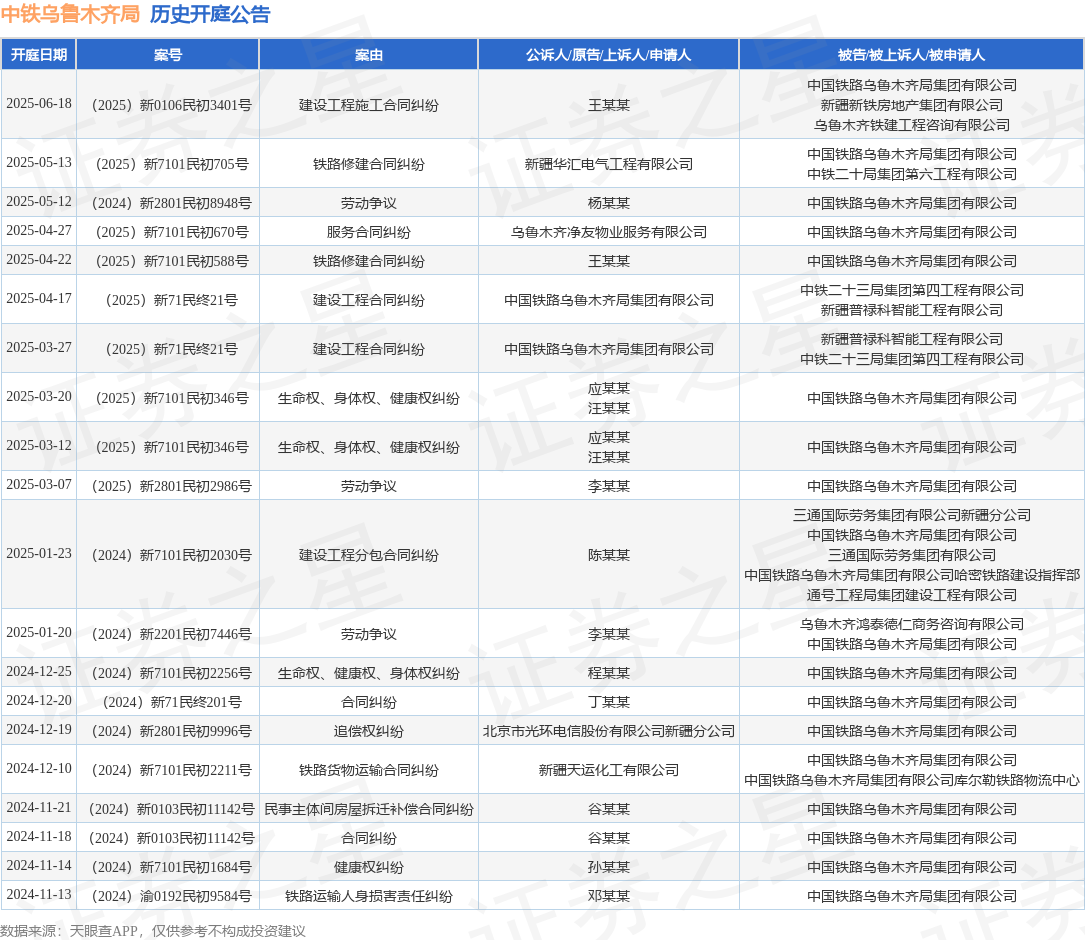
Task: Click the heading 历史开庭公告
Action: point(210,14)
